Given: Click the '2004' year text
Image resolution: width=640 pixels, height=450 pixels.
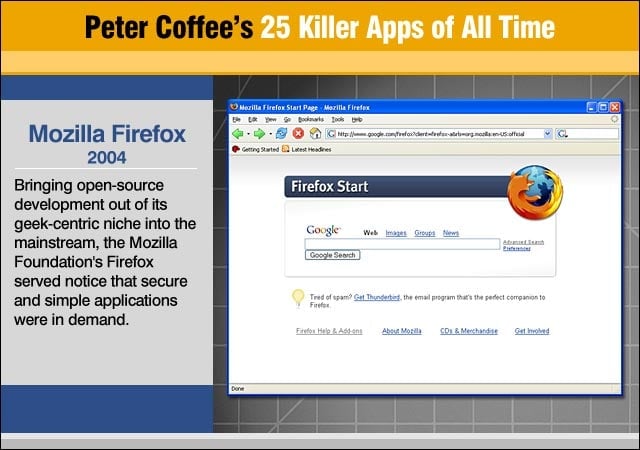Looking at the screenshot, I should (107, 158).
